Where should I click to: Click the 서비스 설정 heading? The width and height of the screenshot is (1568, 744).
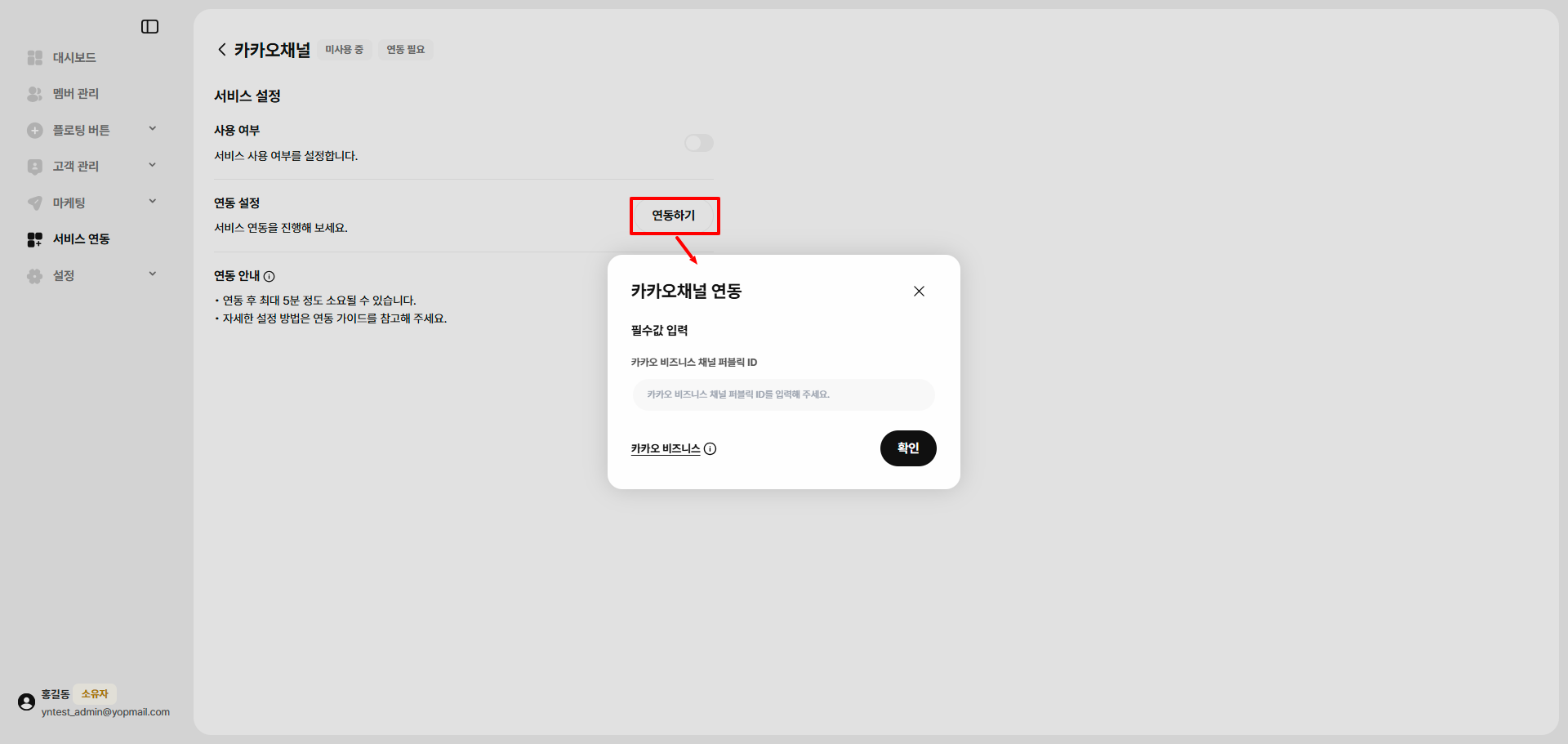point(247,96)
